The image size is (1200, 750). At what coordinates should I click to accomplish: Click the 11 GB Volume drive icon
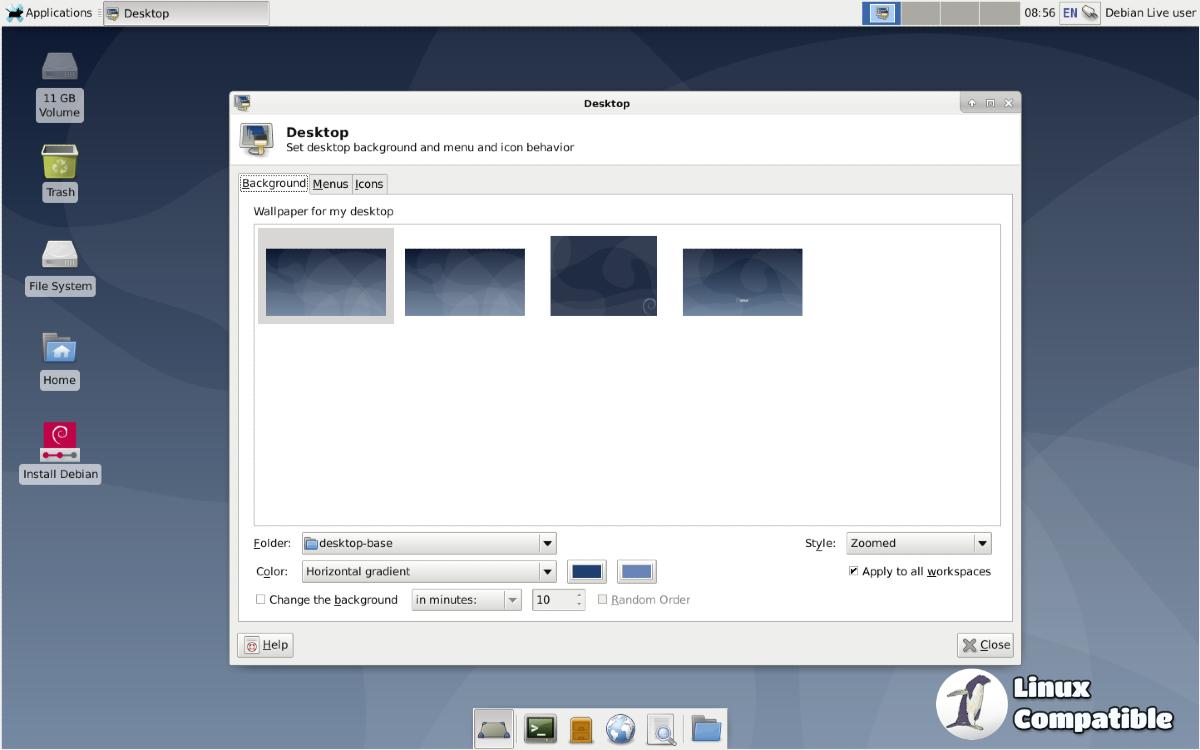(60, 68)
